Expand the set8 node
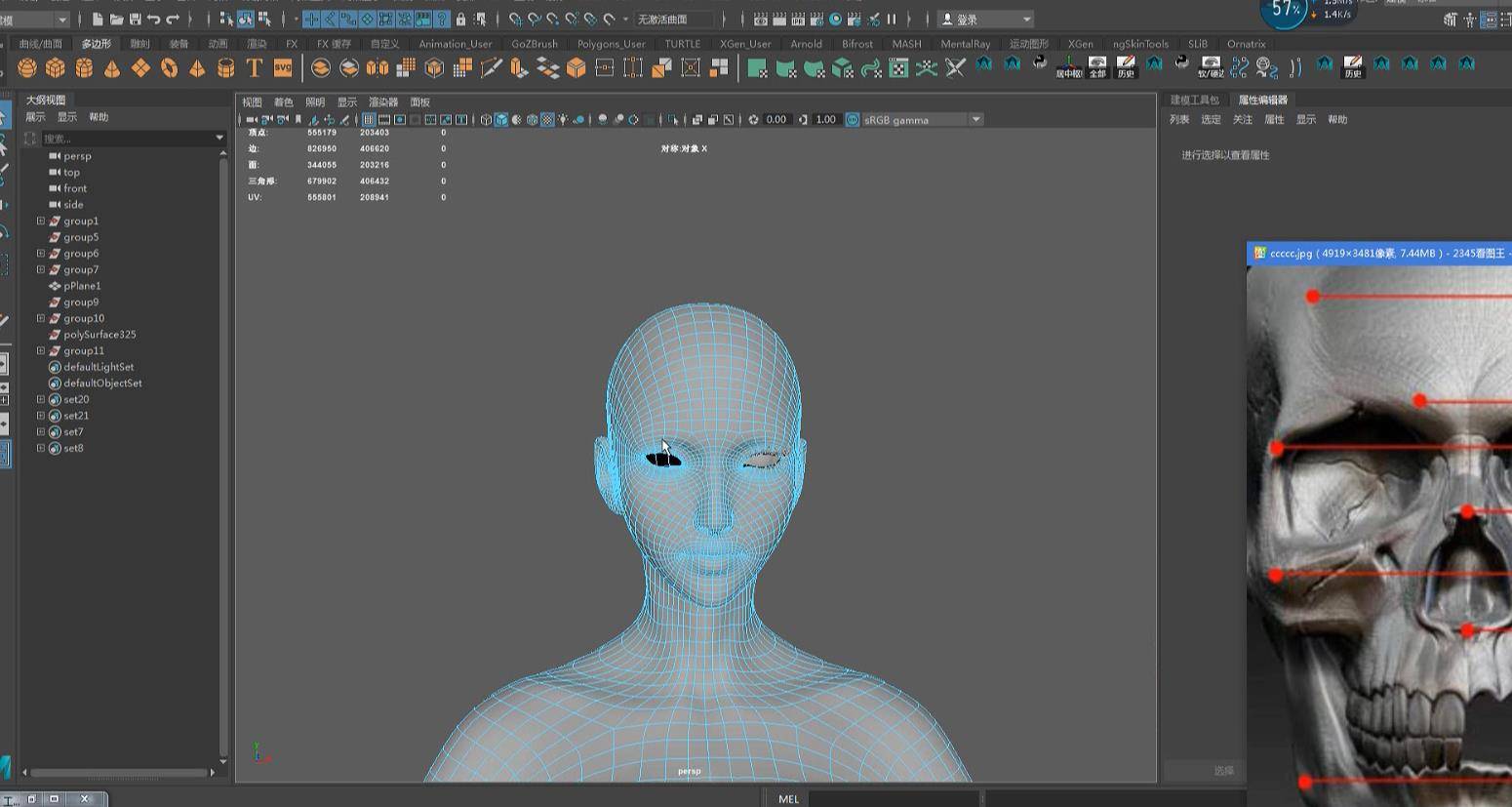The width and height of the screenshot is (1512, 807). click(41, 448)
